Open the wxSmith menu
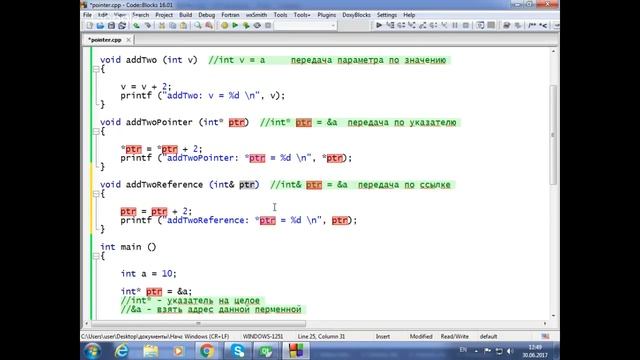640x360 pixels. point(256,15)
